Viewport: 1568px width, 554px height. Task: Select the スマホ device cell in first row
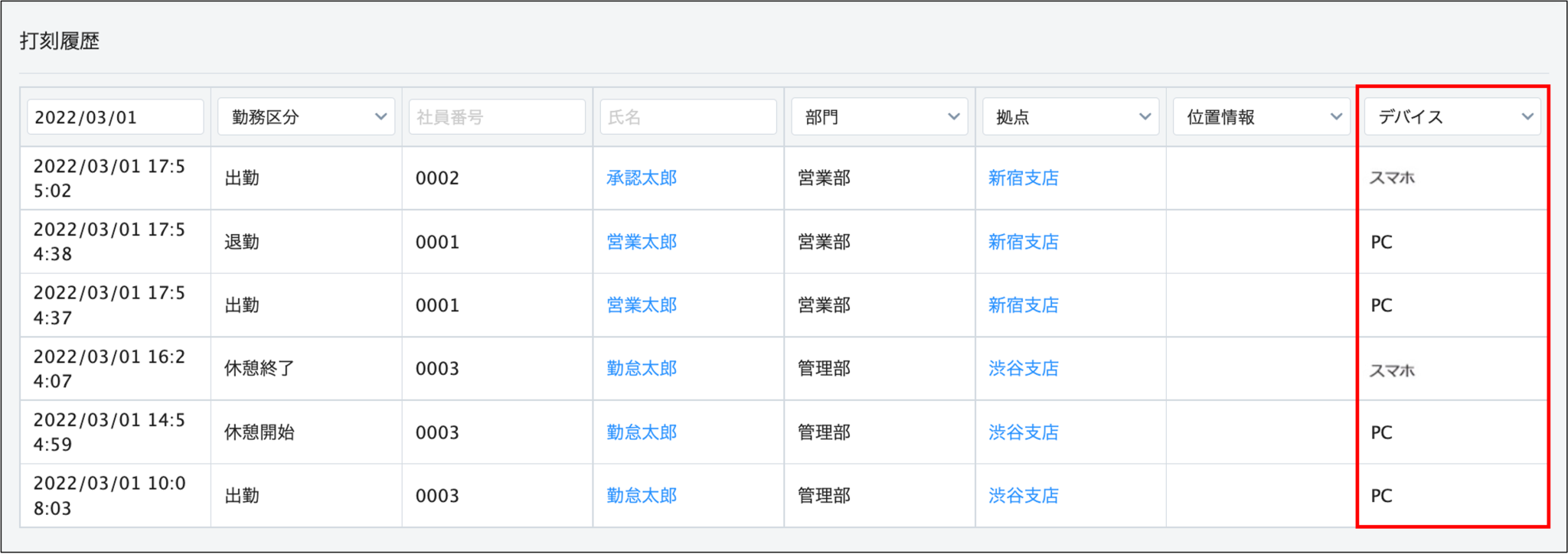coord(1392,178)
